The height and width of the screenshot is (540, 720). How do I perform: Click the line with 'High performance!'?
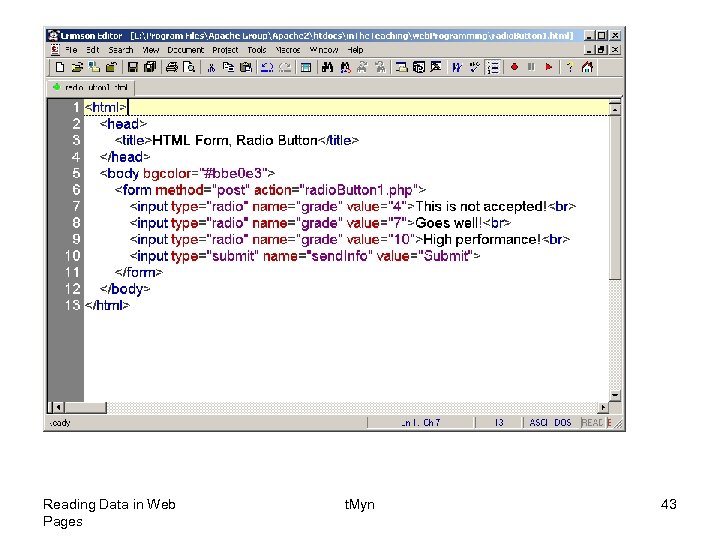[x=350, y=240]
